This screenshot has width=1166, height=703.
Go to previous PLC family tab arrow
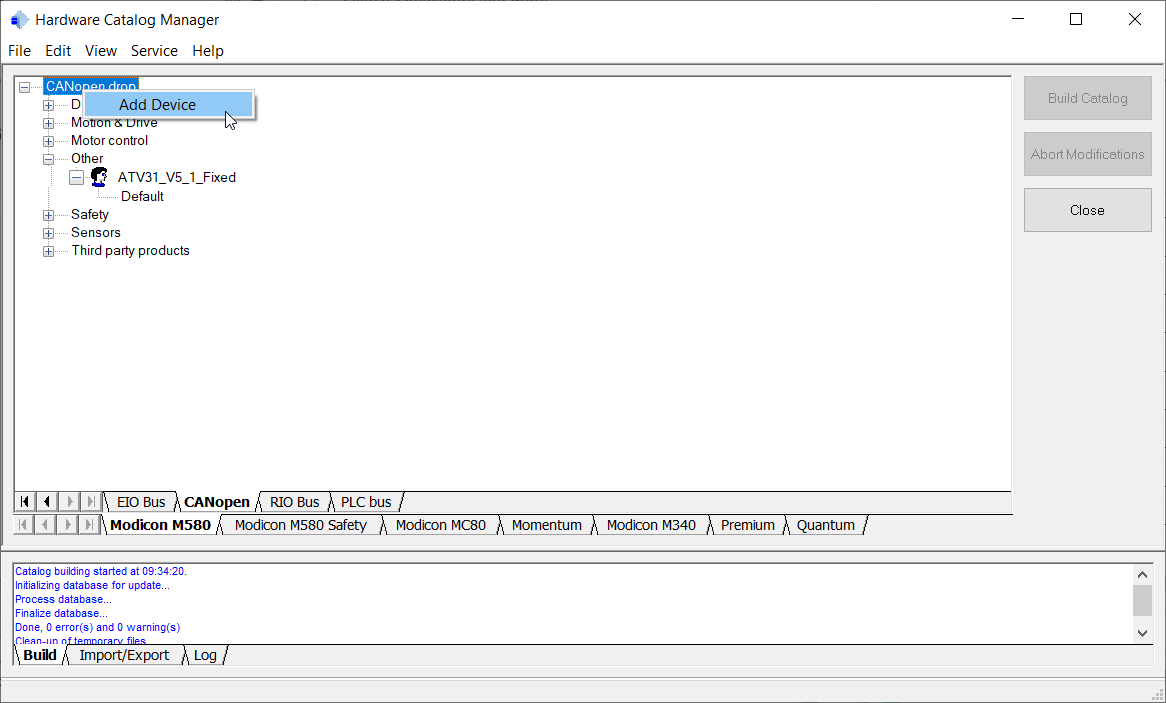tap(45, 524)
